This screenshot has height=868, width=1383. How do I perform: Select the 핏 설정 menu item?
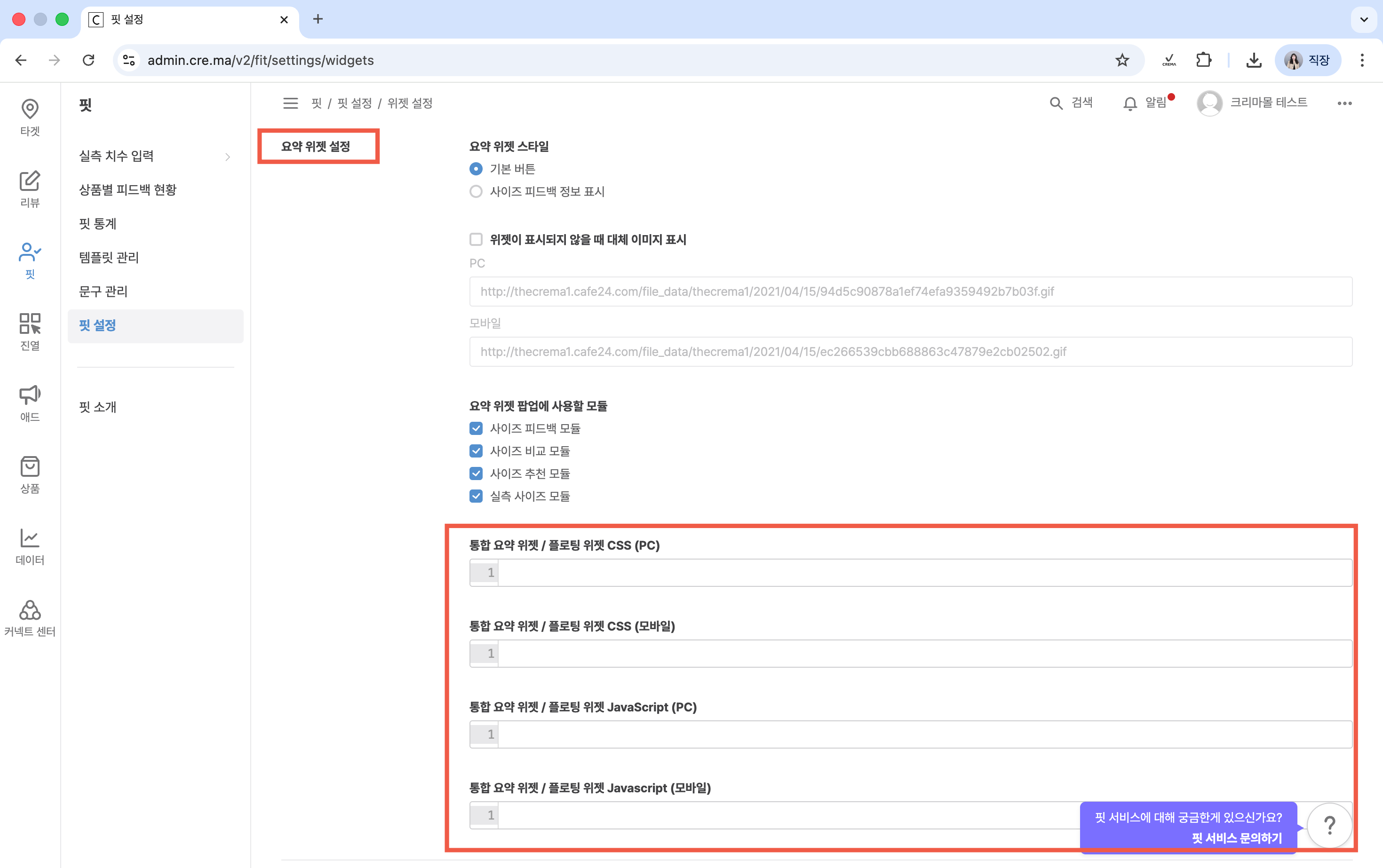pos(156,325)
